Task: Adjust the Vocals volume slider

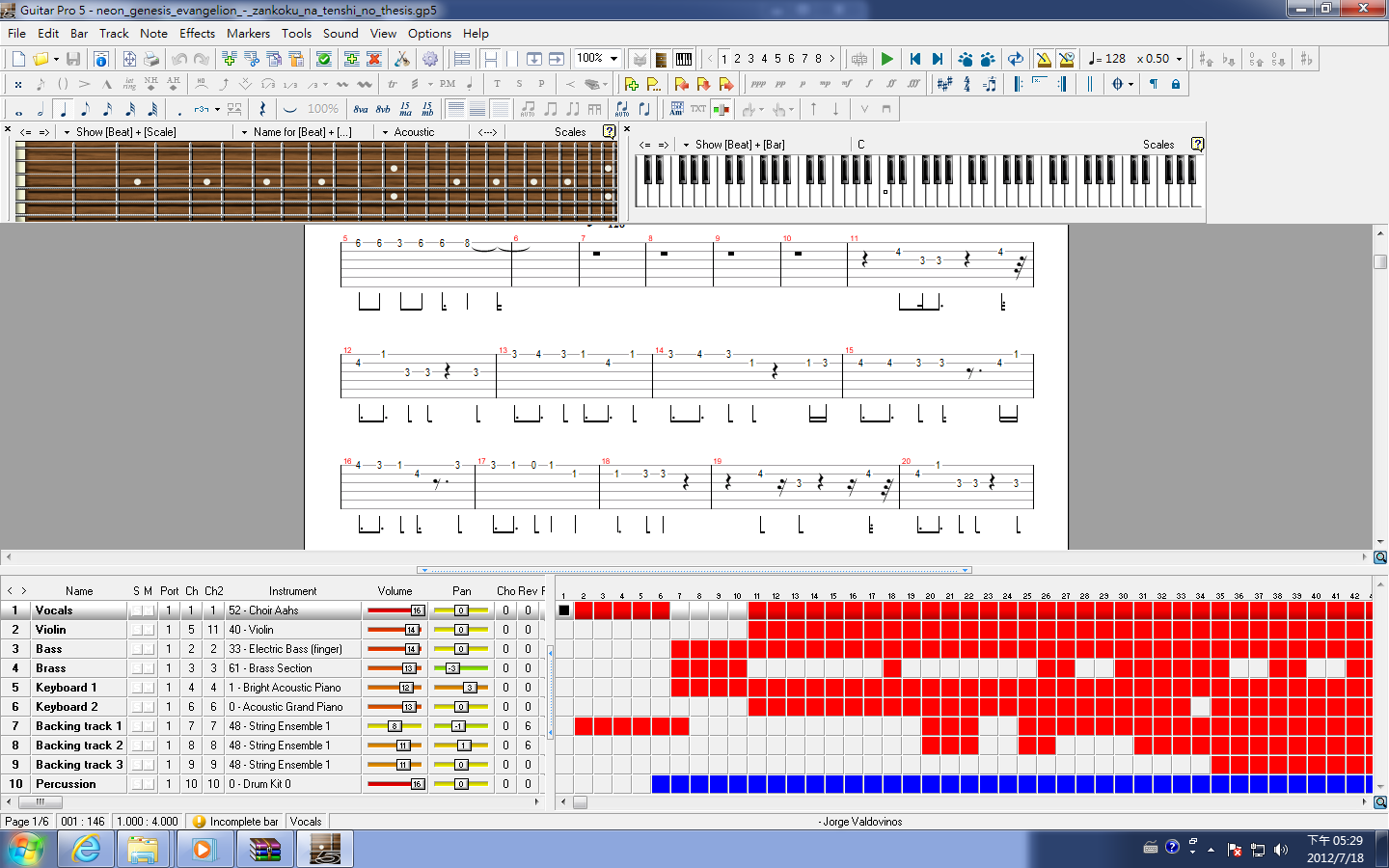Action: pos(395,610)
